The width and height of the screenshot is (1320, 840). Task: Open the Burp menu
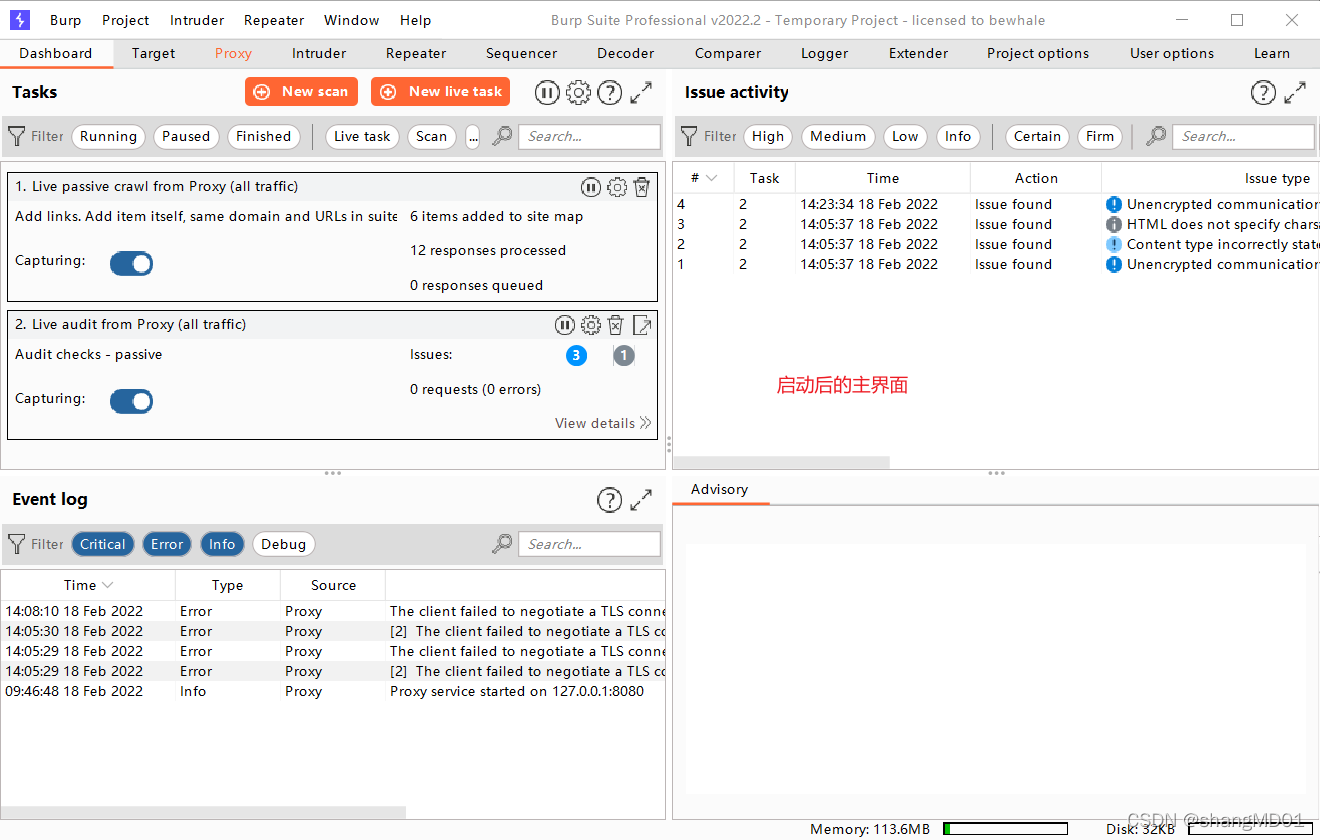point(65,20)
